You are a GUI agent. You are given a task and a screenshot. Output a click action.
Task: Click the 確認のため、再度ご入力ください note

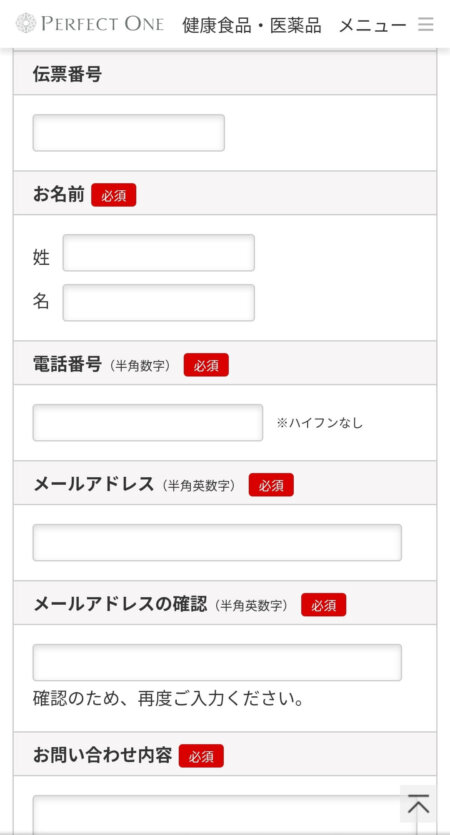point(169,698)
